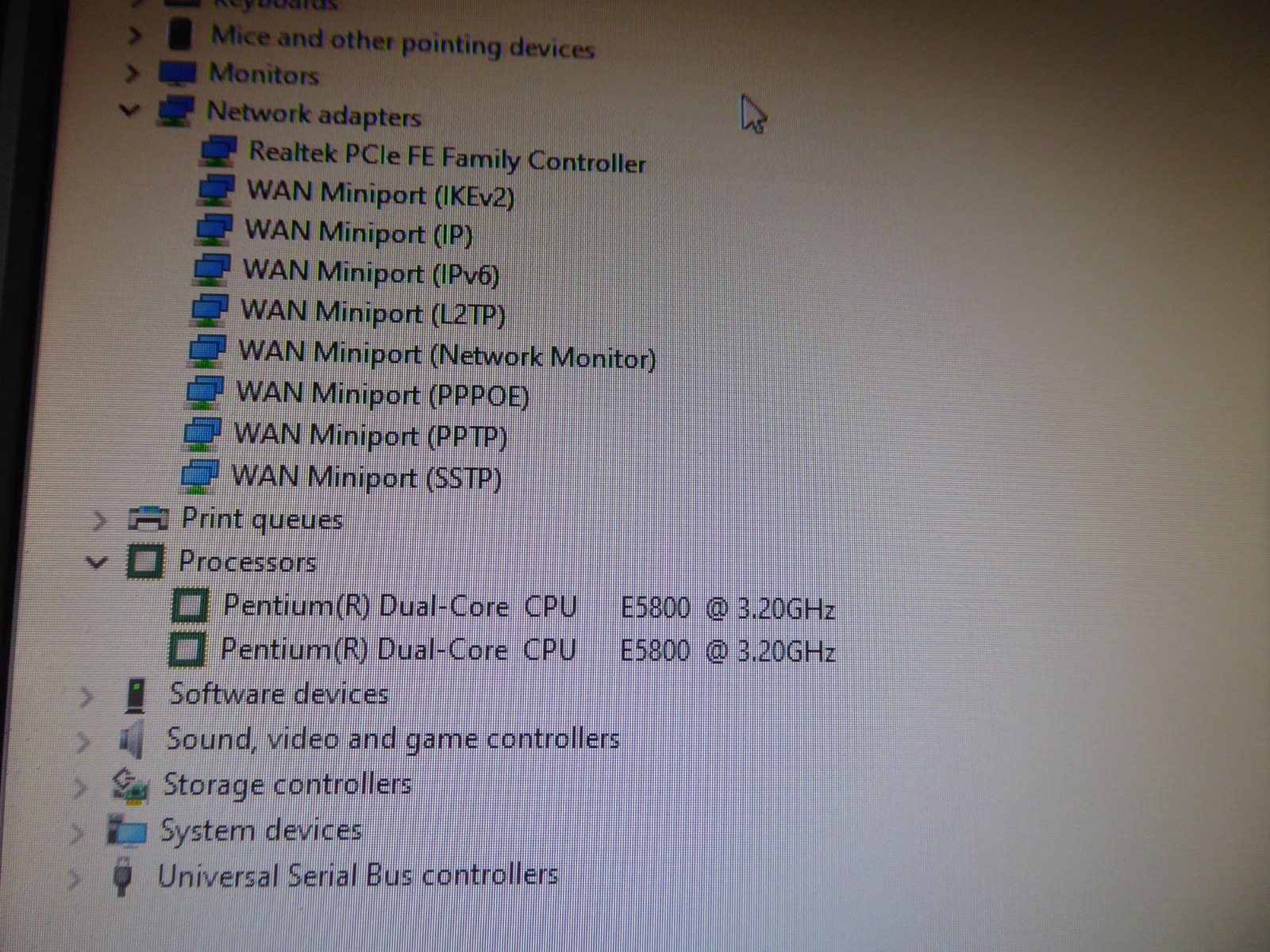This screenshot has height=952, width=1270.
Task: Click the WAN Miniport (Network Monitor) icon
Action: (206, 351)
